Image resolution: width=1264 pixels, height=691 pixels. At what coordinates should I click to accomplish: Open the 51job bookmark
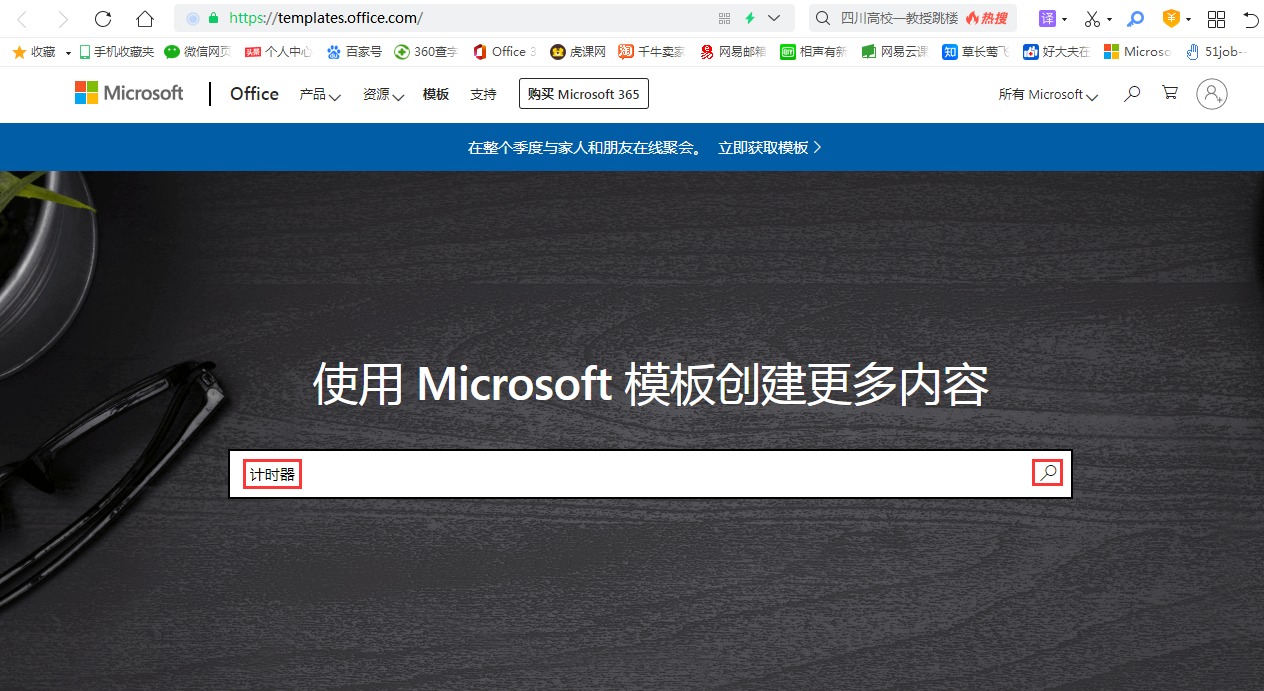point(1217,52)
